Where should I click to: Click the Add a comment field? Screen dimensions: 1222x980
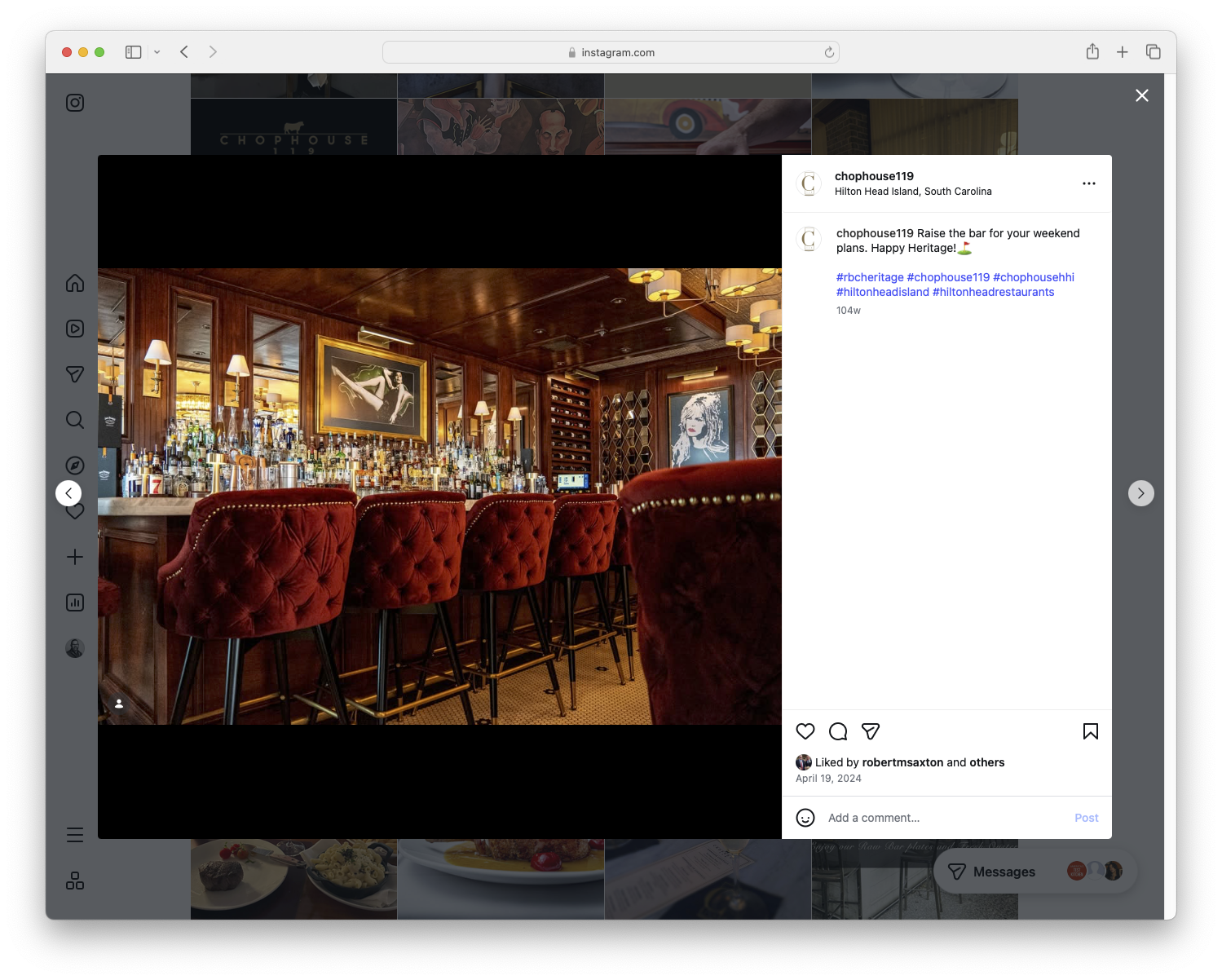pos(897,817)
